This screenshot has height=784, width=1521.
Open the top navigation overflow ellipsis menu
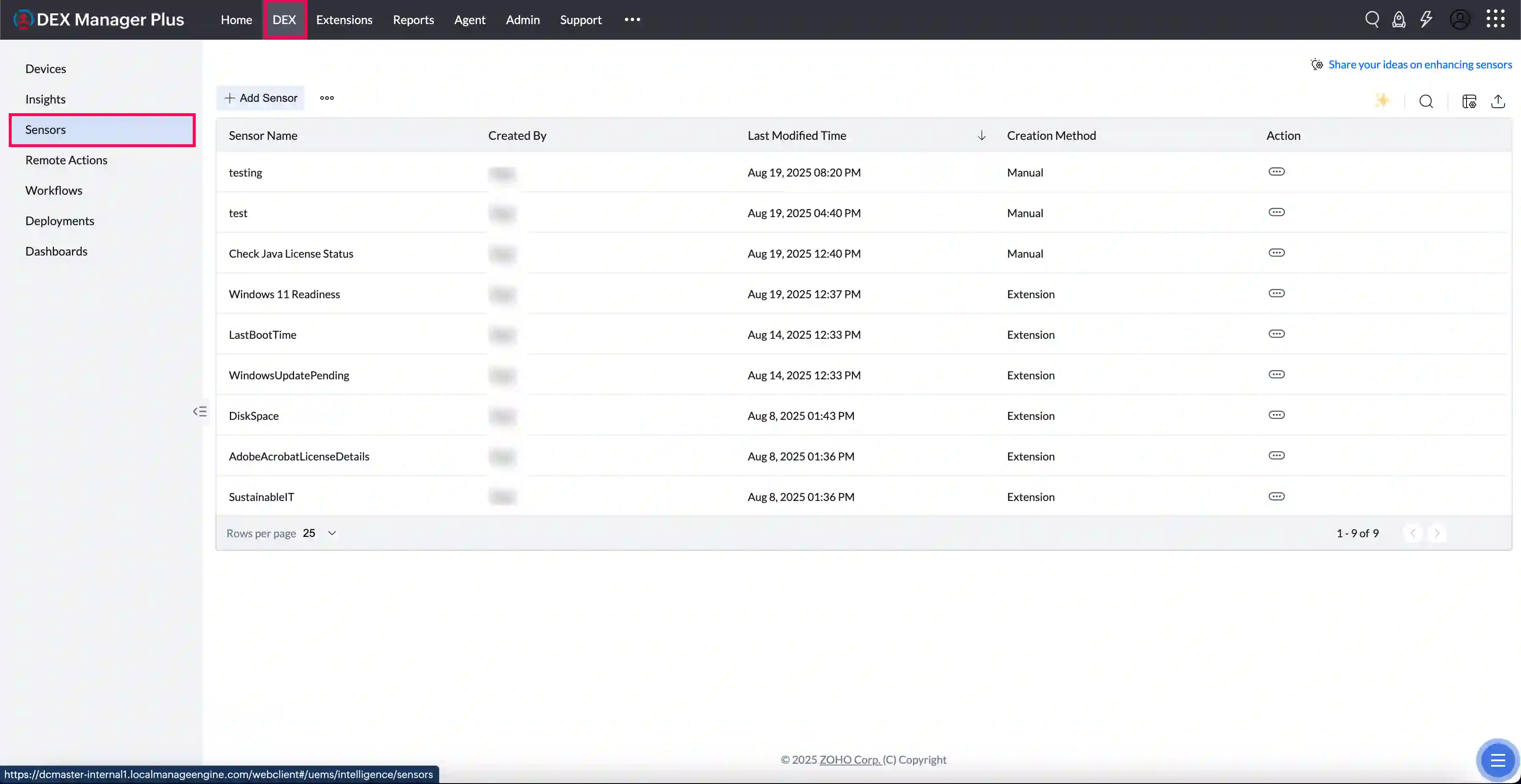coord(632,19)
